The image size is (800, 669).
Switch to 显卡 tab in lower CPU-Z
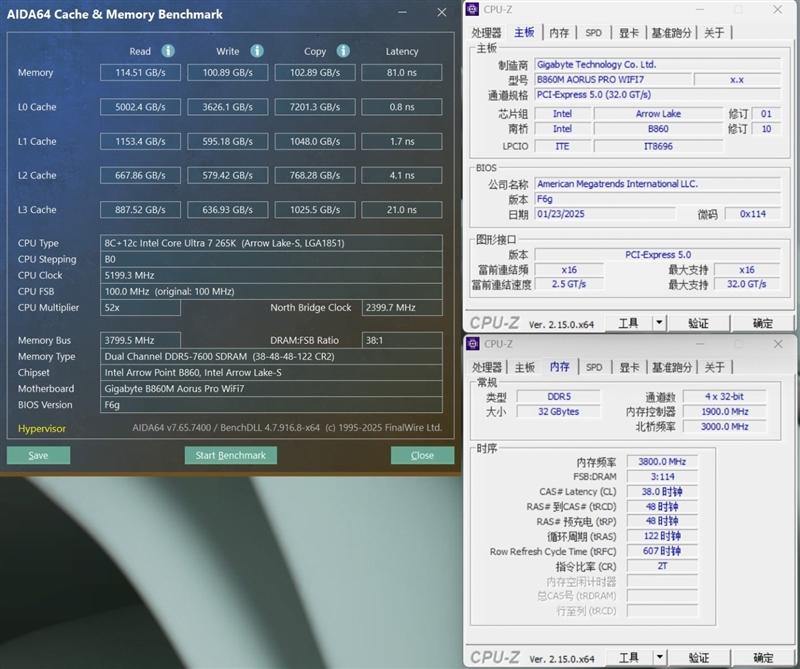(x=629, y=367)
